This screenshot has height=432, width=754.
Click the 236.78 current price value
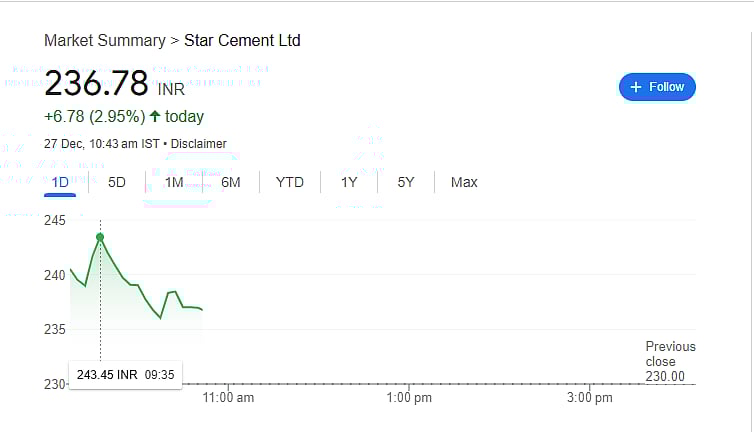pyautogui.click(x=96, y=82)
